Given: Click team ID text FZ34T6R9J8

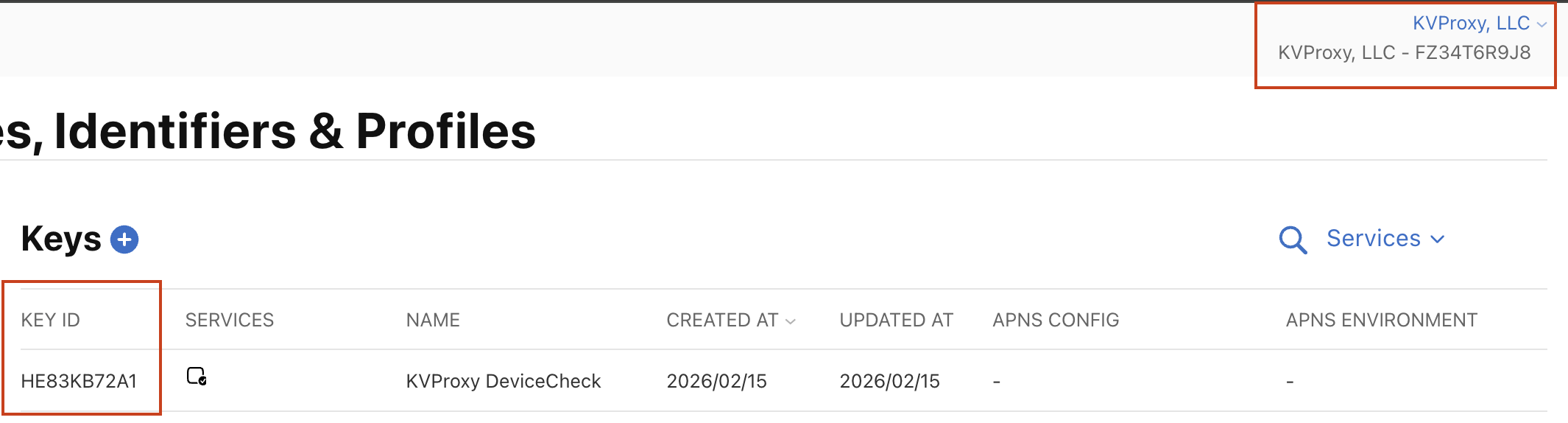Looking at the screenshot, I should [x=1472, y=53].
